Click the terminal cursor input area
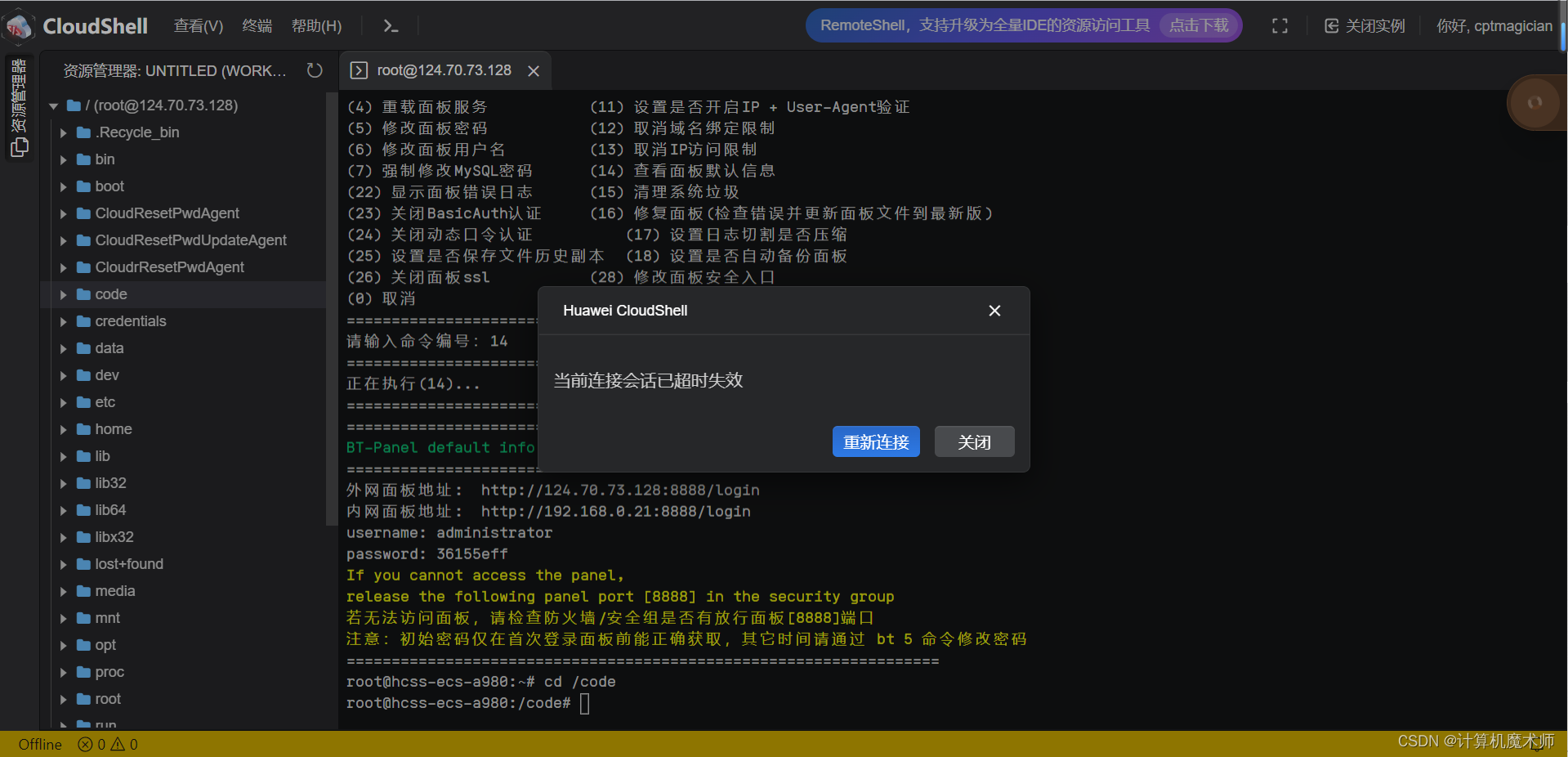The height and width of the screenshot is (757, 1568). point(585,703)
